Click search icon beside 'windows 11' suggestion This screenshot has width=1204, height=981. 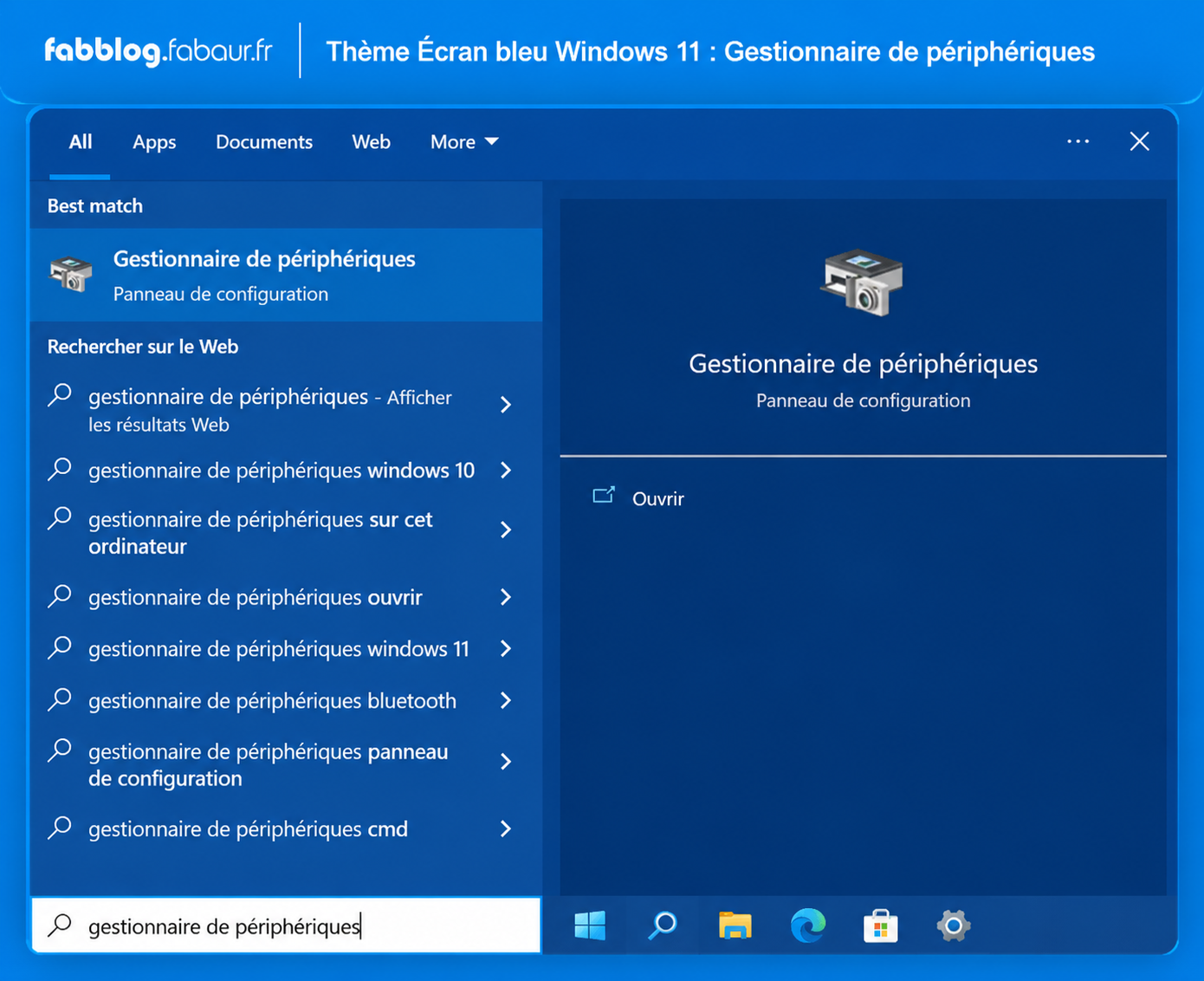pos(60,647)
